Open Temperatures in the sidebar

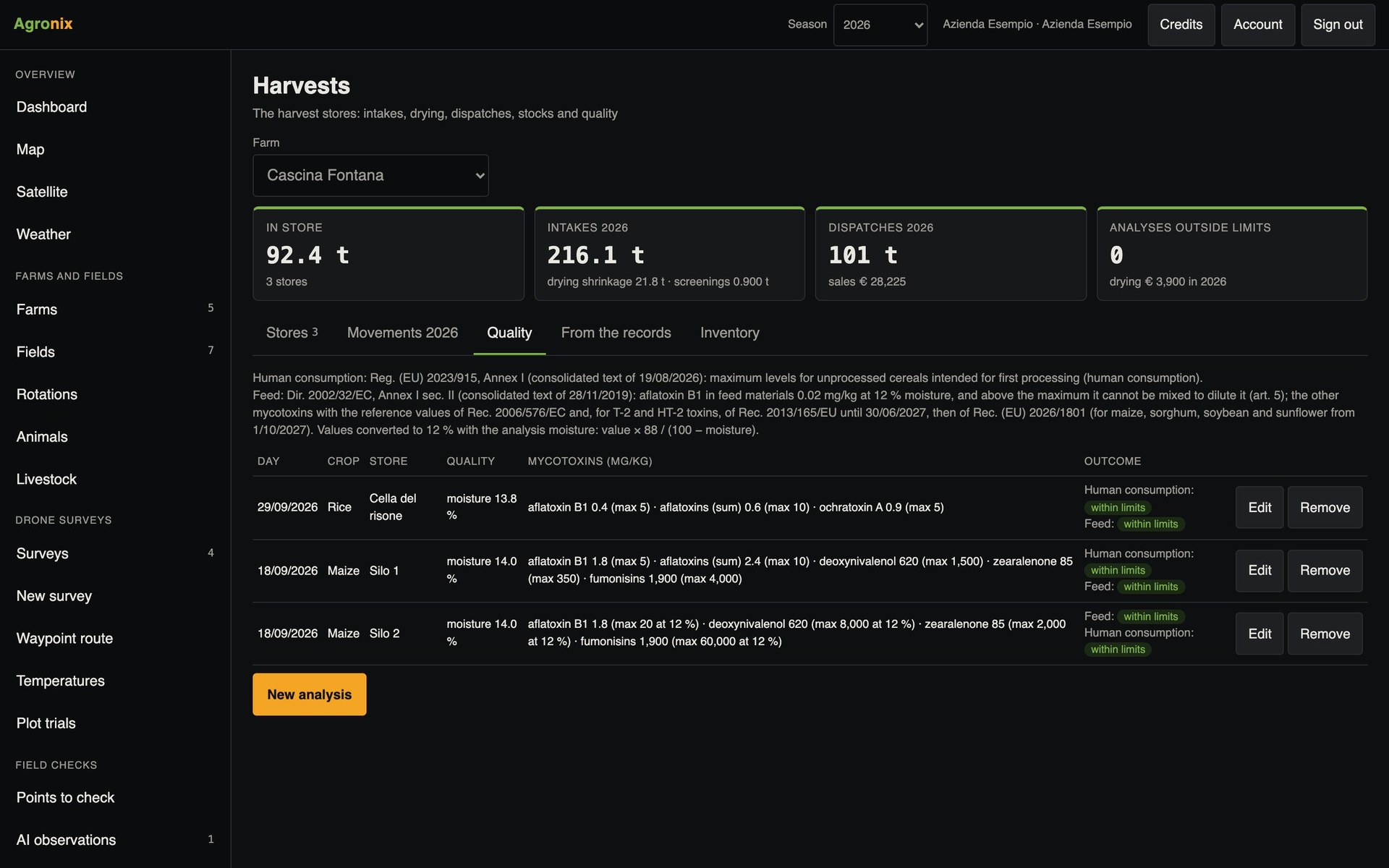click(115, 681)
